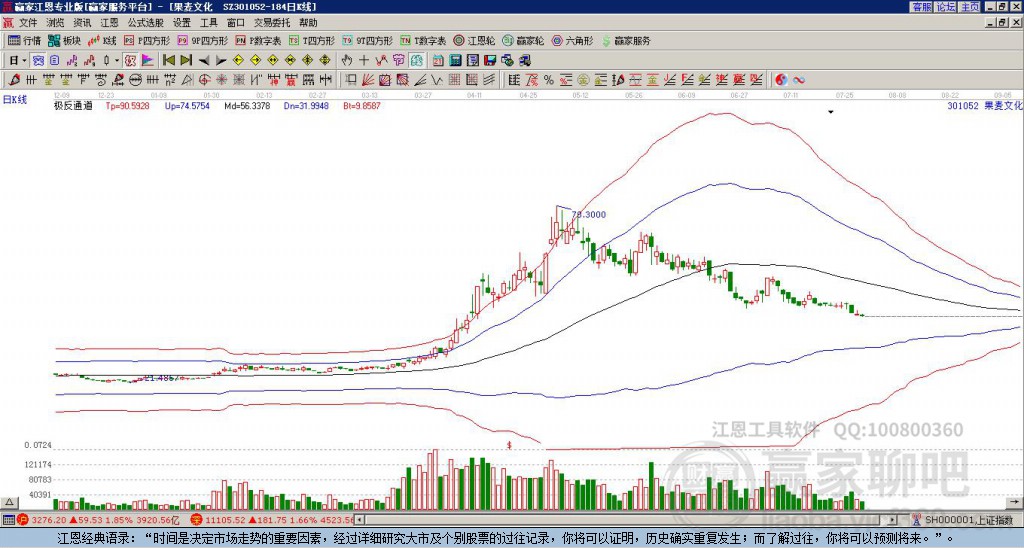Step chart left with black left arrow

pyautogui.click(x=204, y=61)
